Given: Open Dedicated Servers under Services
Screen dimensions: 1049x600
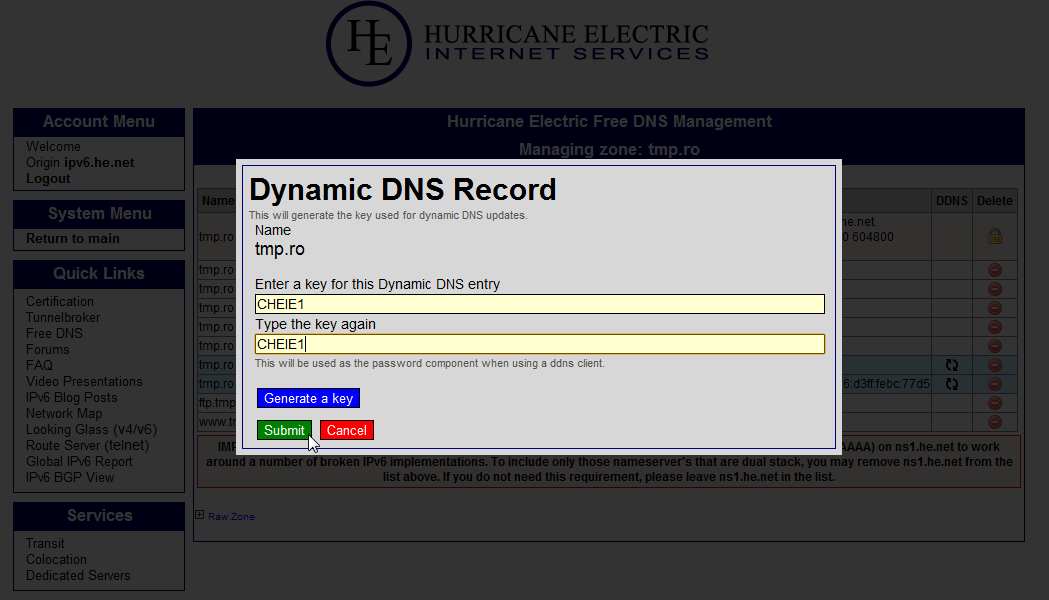Looking at the screenshot, I should tap(78, 575).
